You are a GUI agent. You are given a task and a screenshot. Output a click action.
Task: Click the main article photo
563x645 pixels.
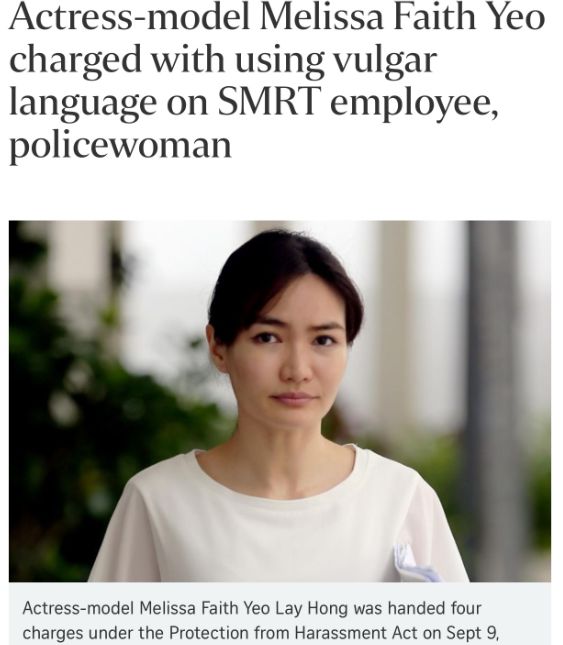280,401
